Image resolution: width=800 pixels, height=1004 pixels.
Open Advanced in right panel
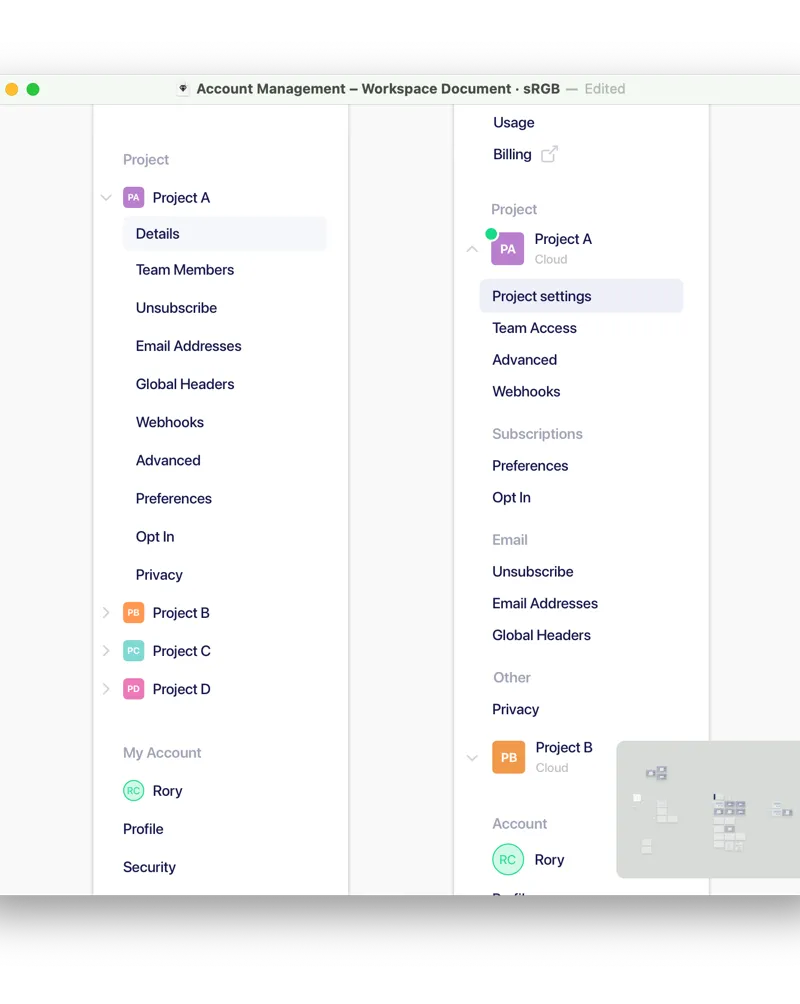click(x=525, y=360)
